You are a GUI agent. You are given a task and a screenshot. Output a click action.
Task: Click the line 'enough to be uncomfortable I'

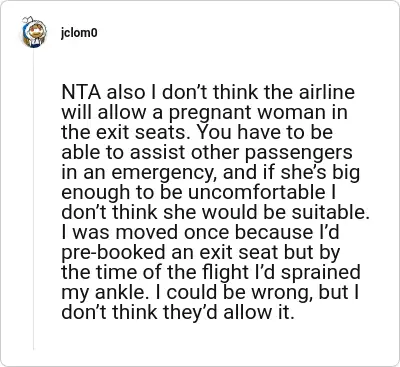tap(198, 193)
